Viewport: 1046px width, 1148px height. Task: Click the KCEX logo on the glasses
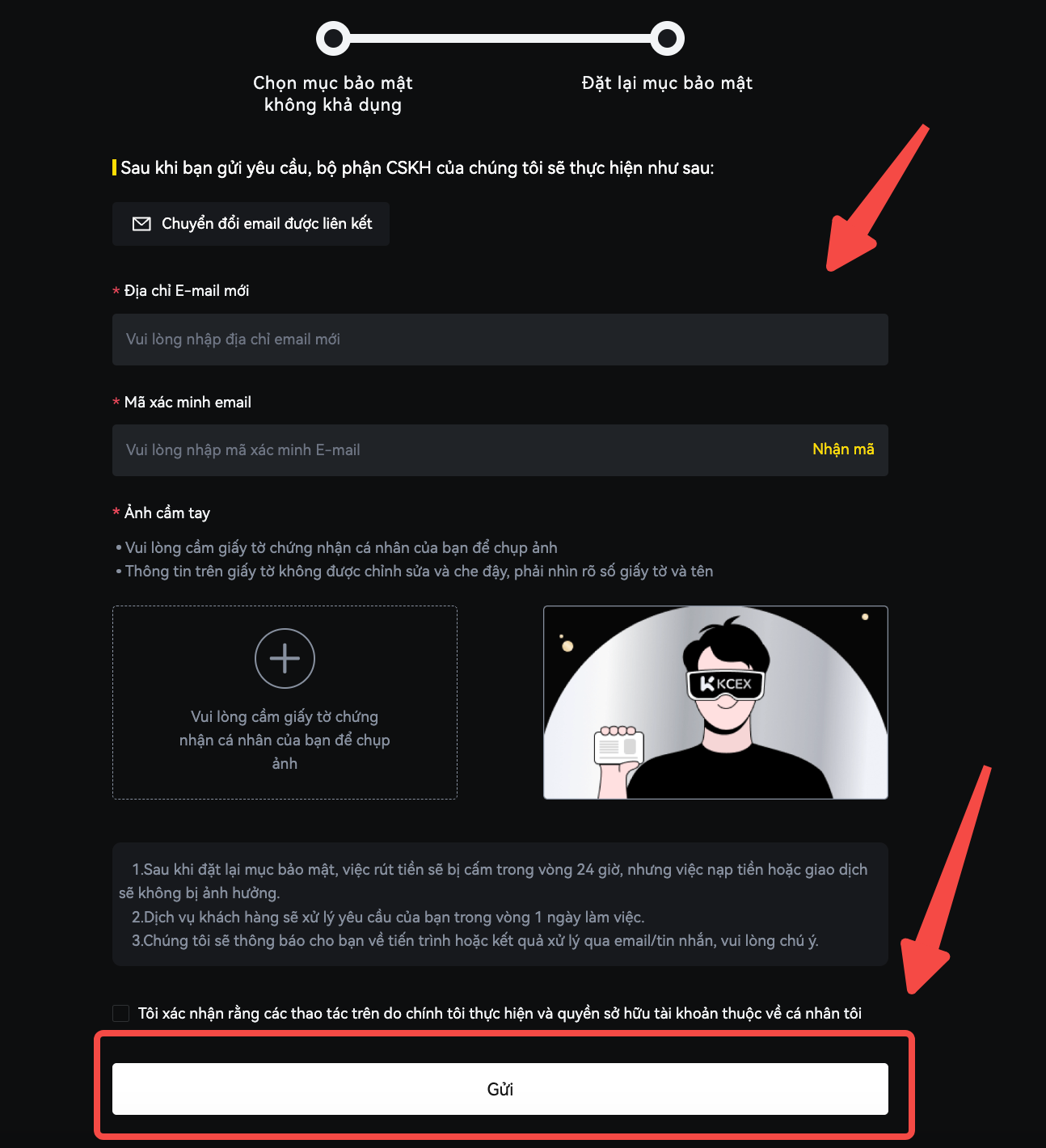726,684
